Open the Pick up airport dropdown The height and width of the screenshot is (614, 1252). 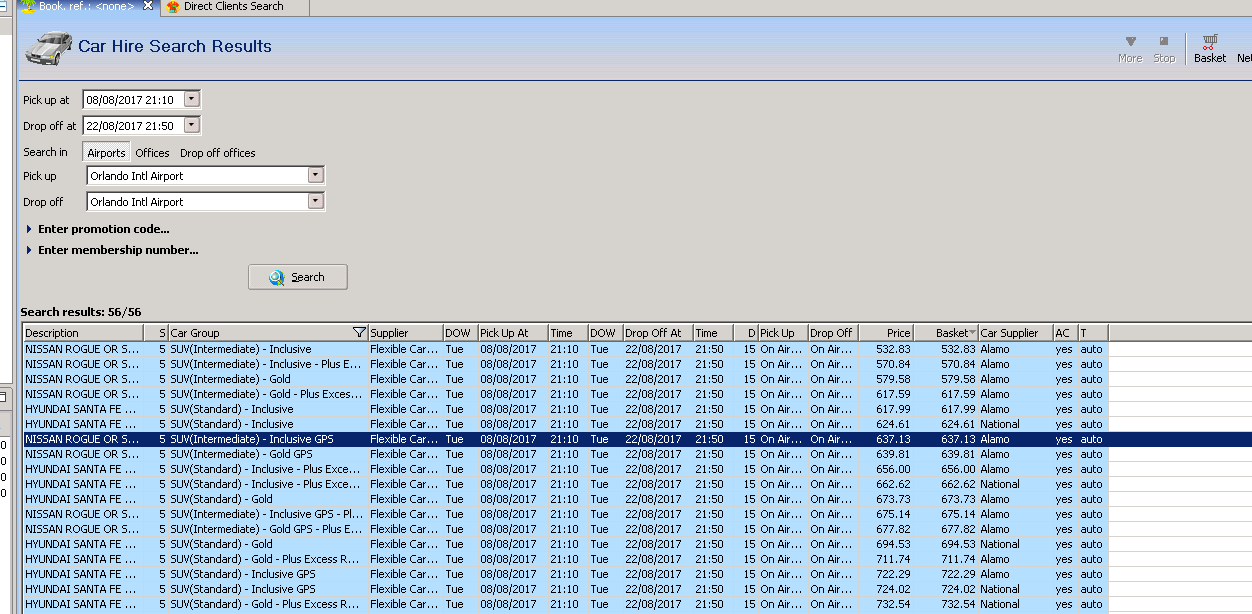316,175
